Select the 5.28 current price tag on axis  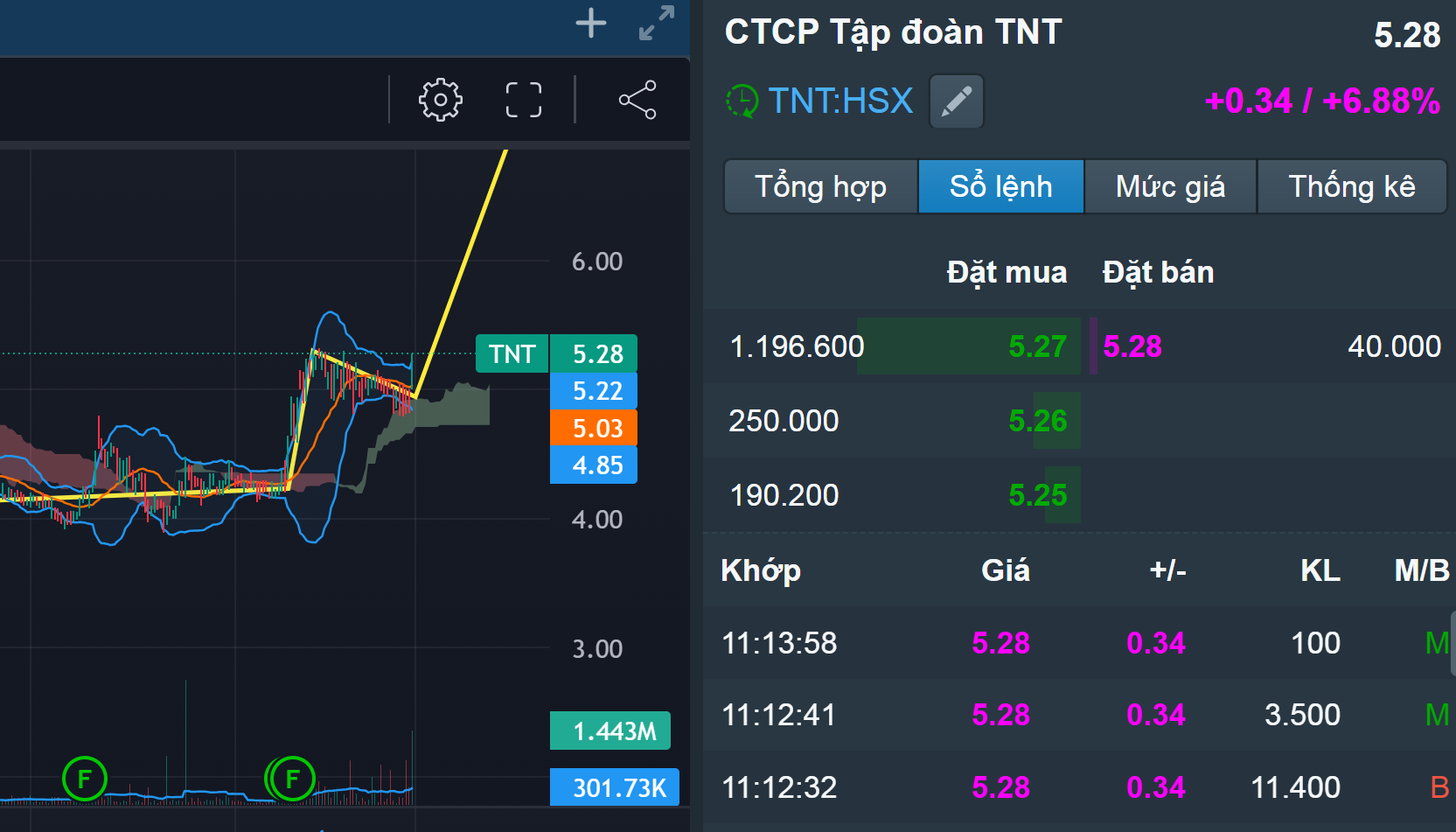click(594, 353)
